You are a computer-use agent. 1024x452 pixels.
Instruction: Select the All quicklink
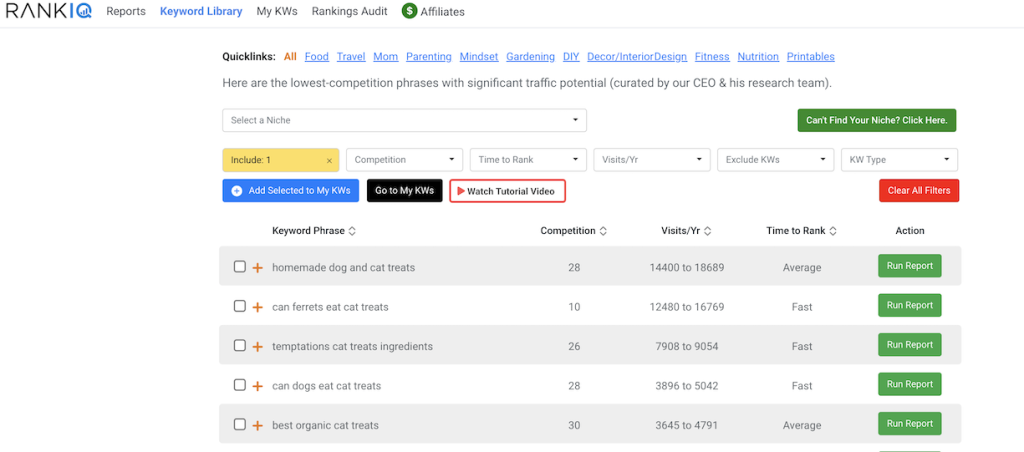pyautogui.click(x=290, y=57)
